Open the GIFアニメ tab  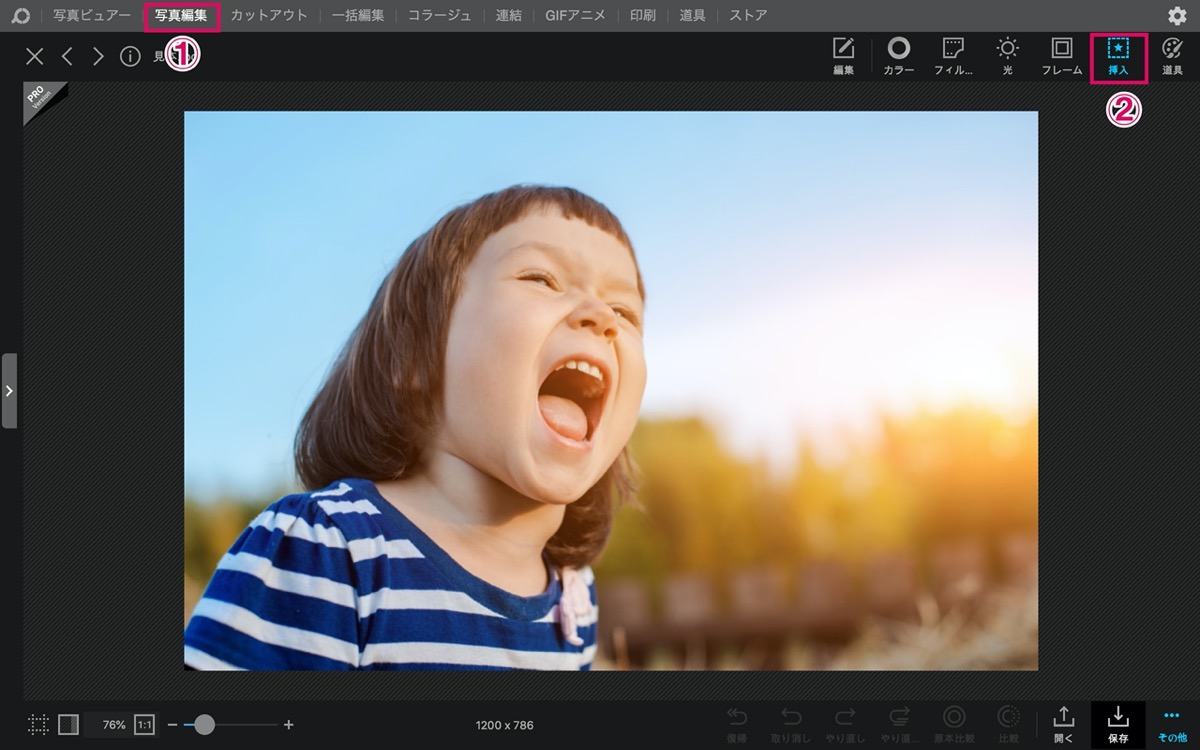[x=576, y=16]
